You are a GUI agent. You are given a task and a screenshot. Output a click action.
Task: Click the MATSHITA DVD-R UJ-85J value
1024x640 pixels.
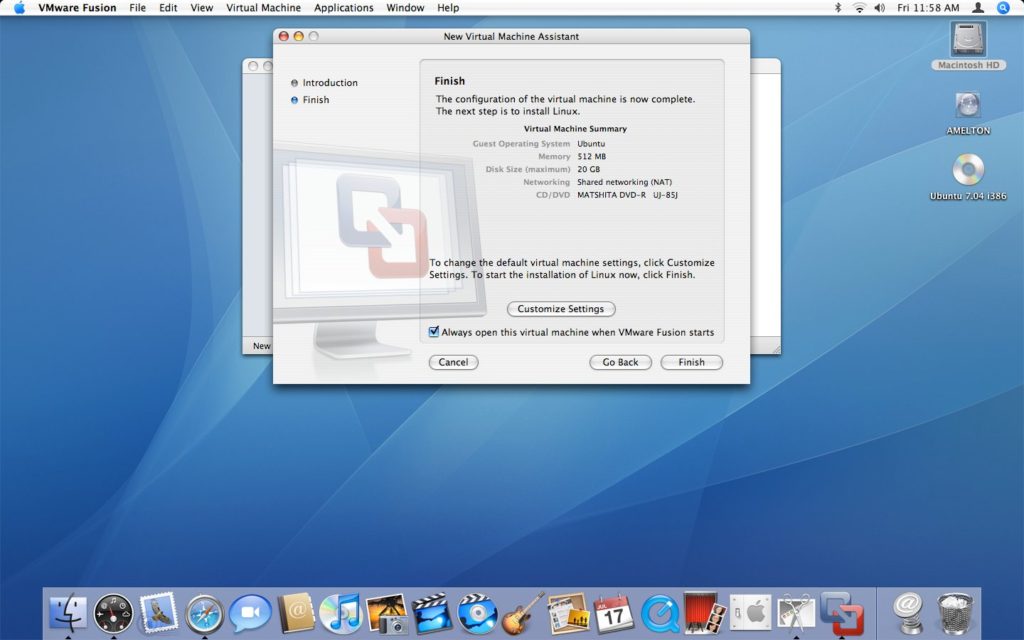628,195
